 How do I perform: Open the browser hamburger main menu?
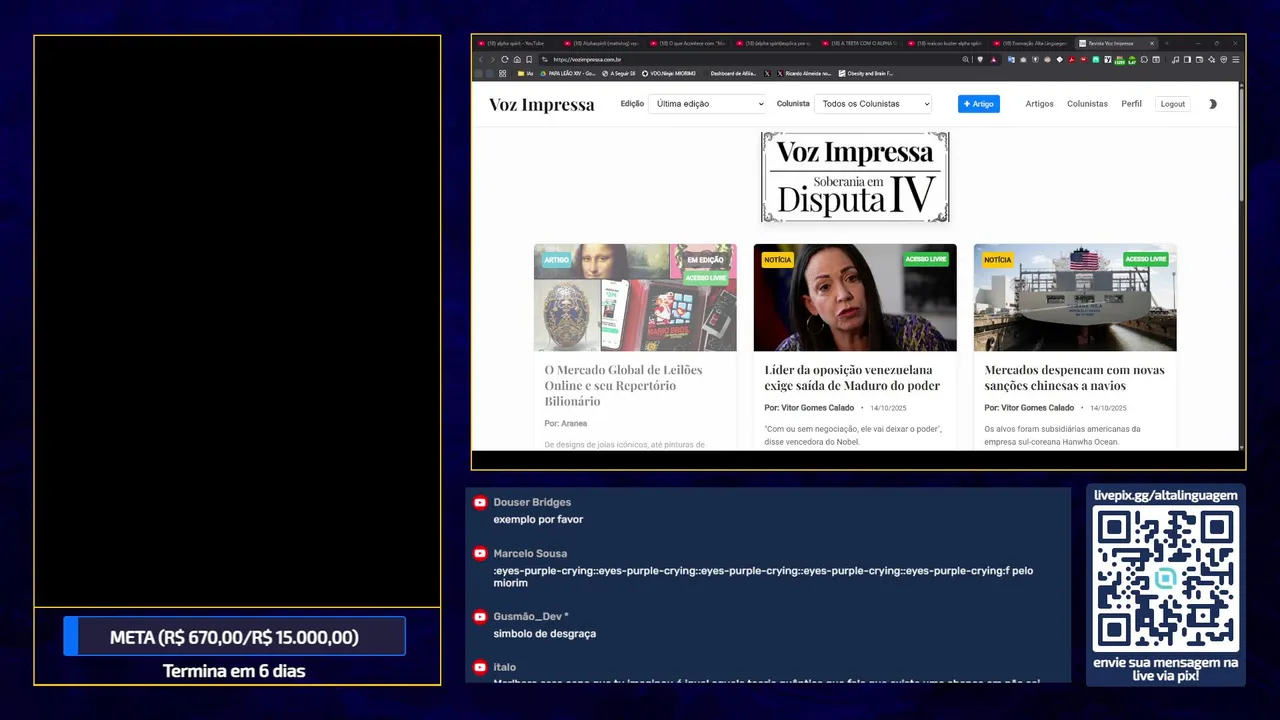(1235, 59)
